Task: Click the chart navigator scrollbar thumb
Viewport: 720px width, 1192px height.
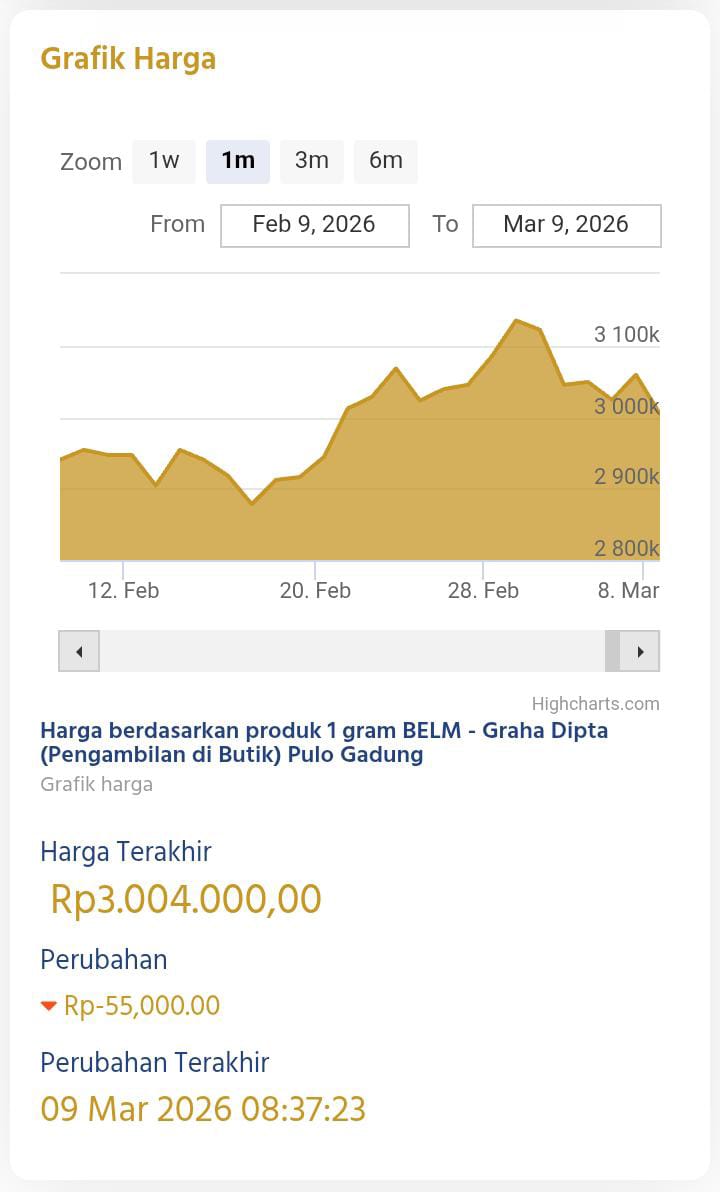Action: 613,652
